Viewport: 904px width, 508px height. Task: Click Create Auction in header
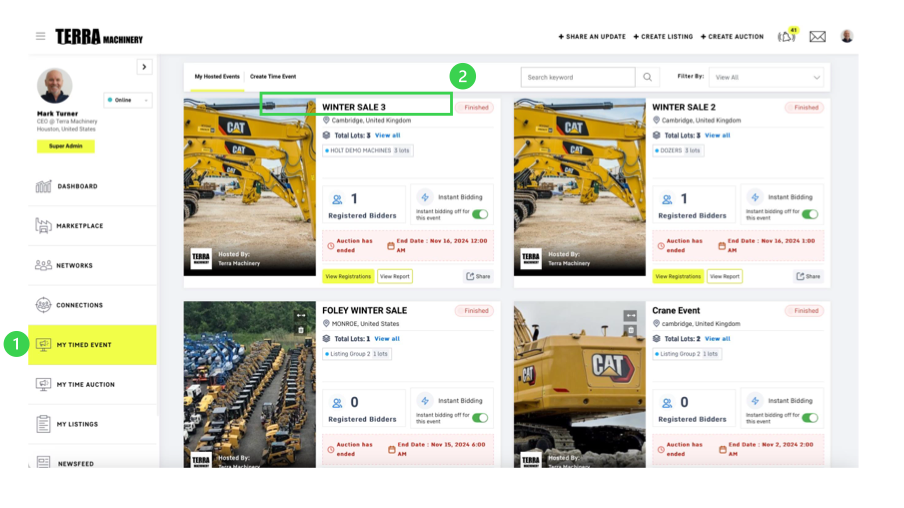click(732, 36)
